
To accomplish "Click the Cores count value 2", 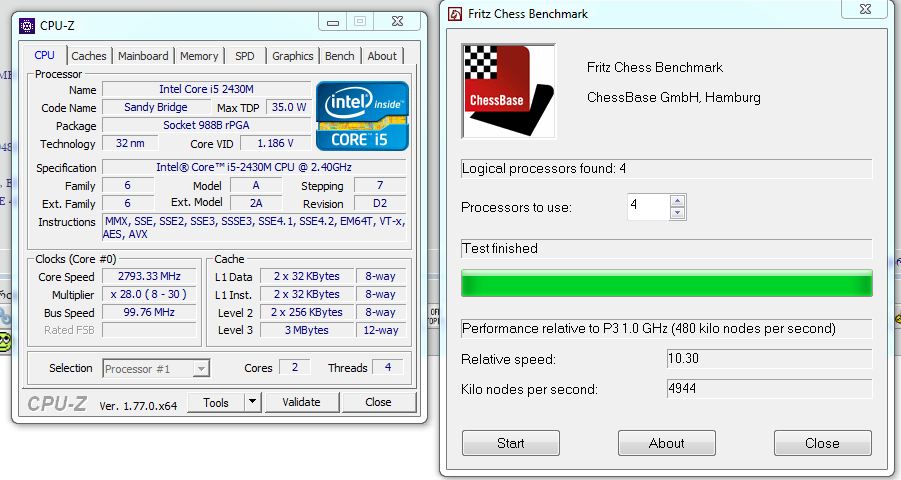I will (x=295, y=367).
